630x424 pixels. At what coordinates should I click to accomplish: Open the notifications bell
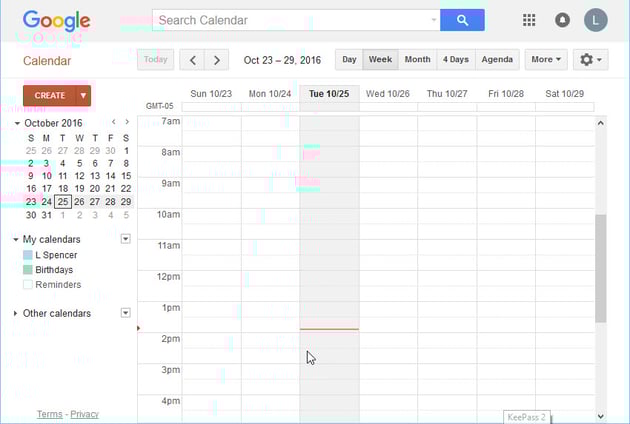[562, 20]
